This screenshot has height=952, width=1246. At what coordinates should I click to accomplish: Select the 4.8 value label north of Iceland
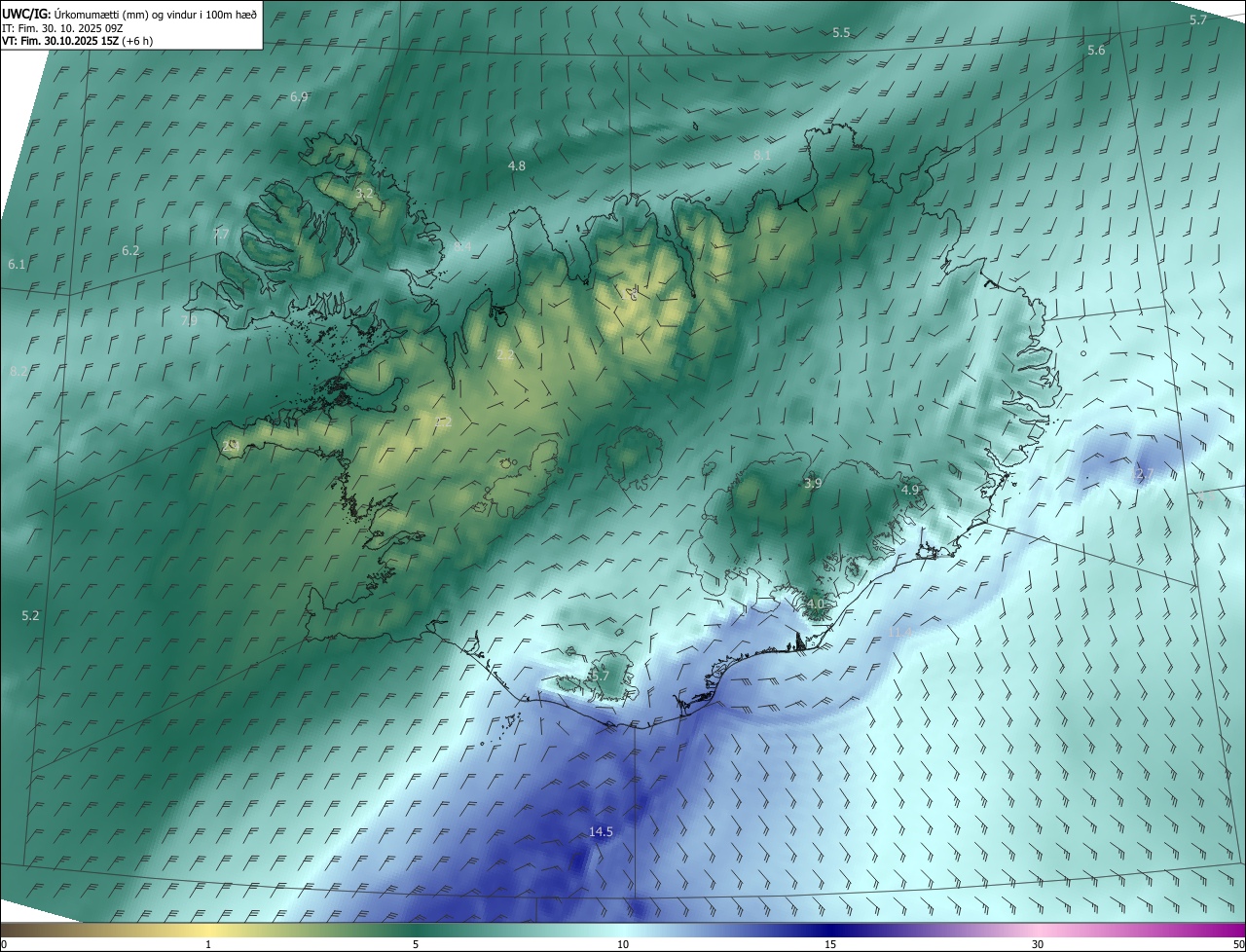[x=517, y=165]
